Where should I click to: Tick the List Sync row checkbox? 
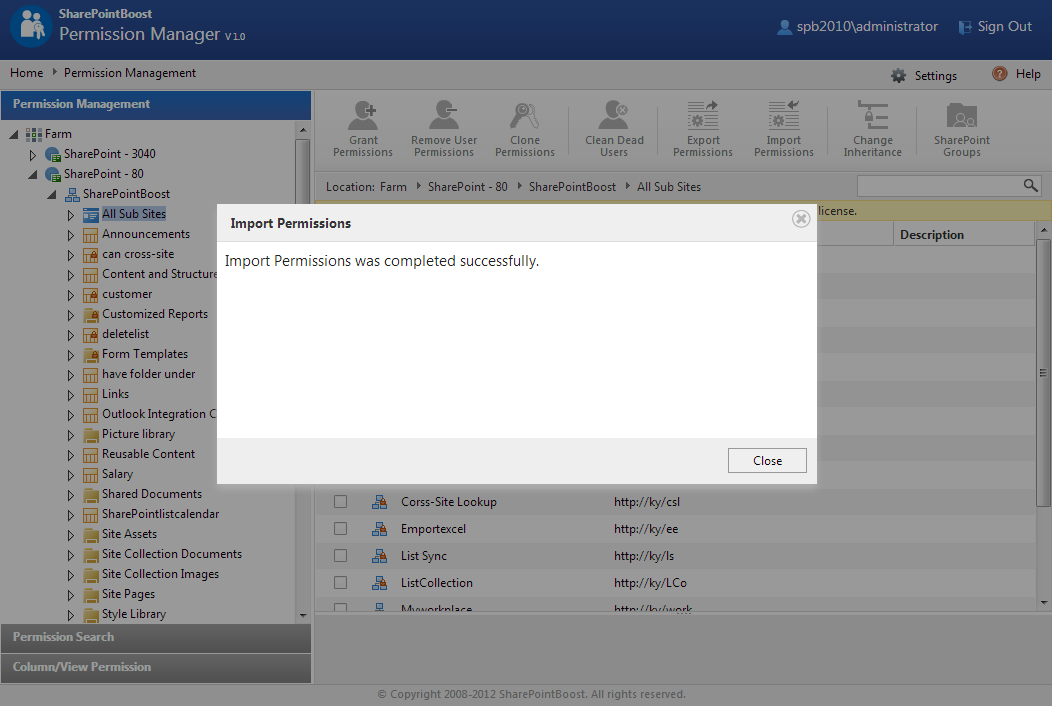coord(341,555)
